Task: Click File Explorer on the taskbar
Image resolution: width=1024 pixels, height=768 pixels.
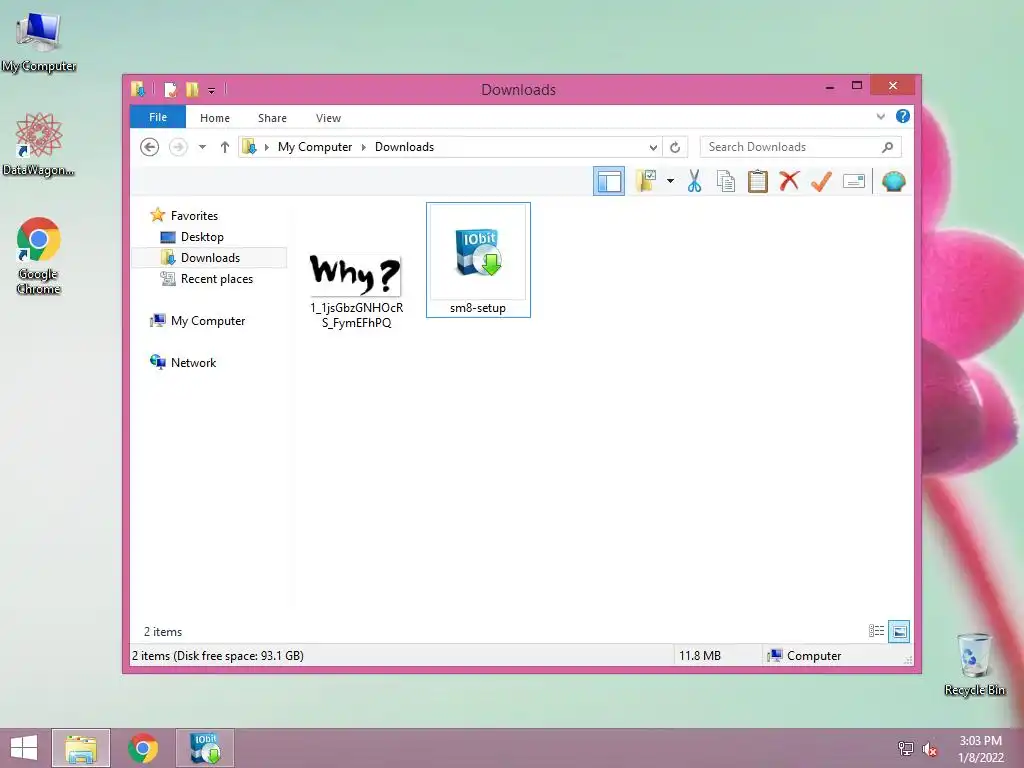Action: tap(81, 748)
